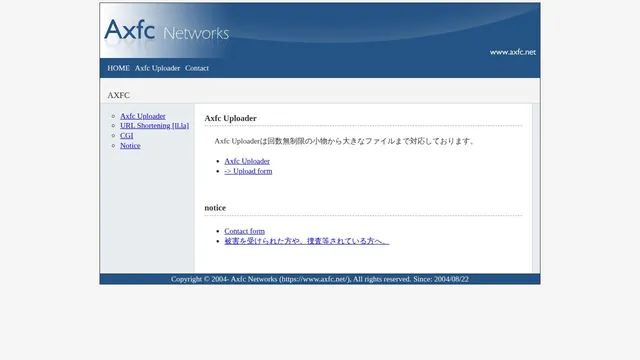This screenshot has width=640, height=360.
Task: Open the Contact navigation menu item
Action: [197, 68]
